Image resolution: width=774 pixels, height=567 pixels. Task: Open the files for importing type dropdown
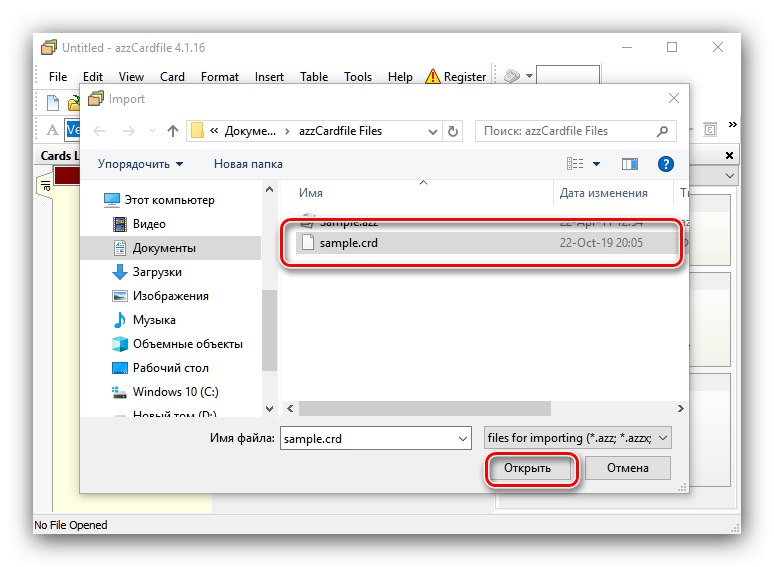click(x=578, y=438)
